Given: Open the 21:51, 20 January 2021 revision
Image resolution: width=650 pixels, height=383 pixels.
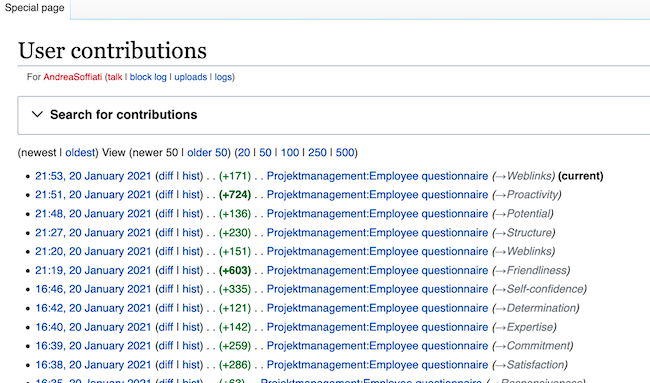Looking at the screenshot, I should click(93, 195).
